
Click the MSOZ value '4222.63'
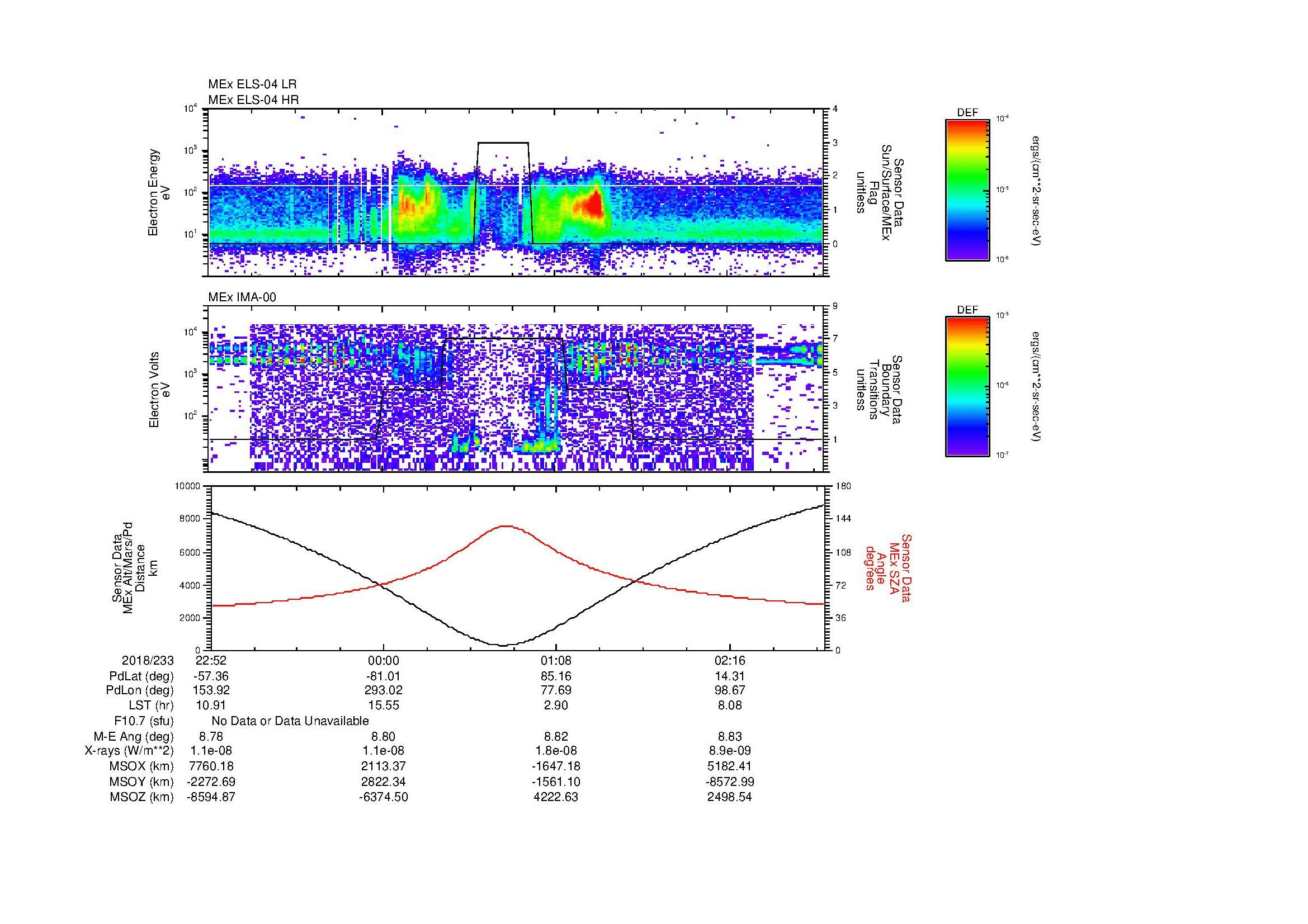556,797
